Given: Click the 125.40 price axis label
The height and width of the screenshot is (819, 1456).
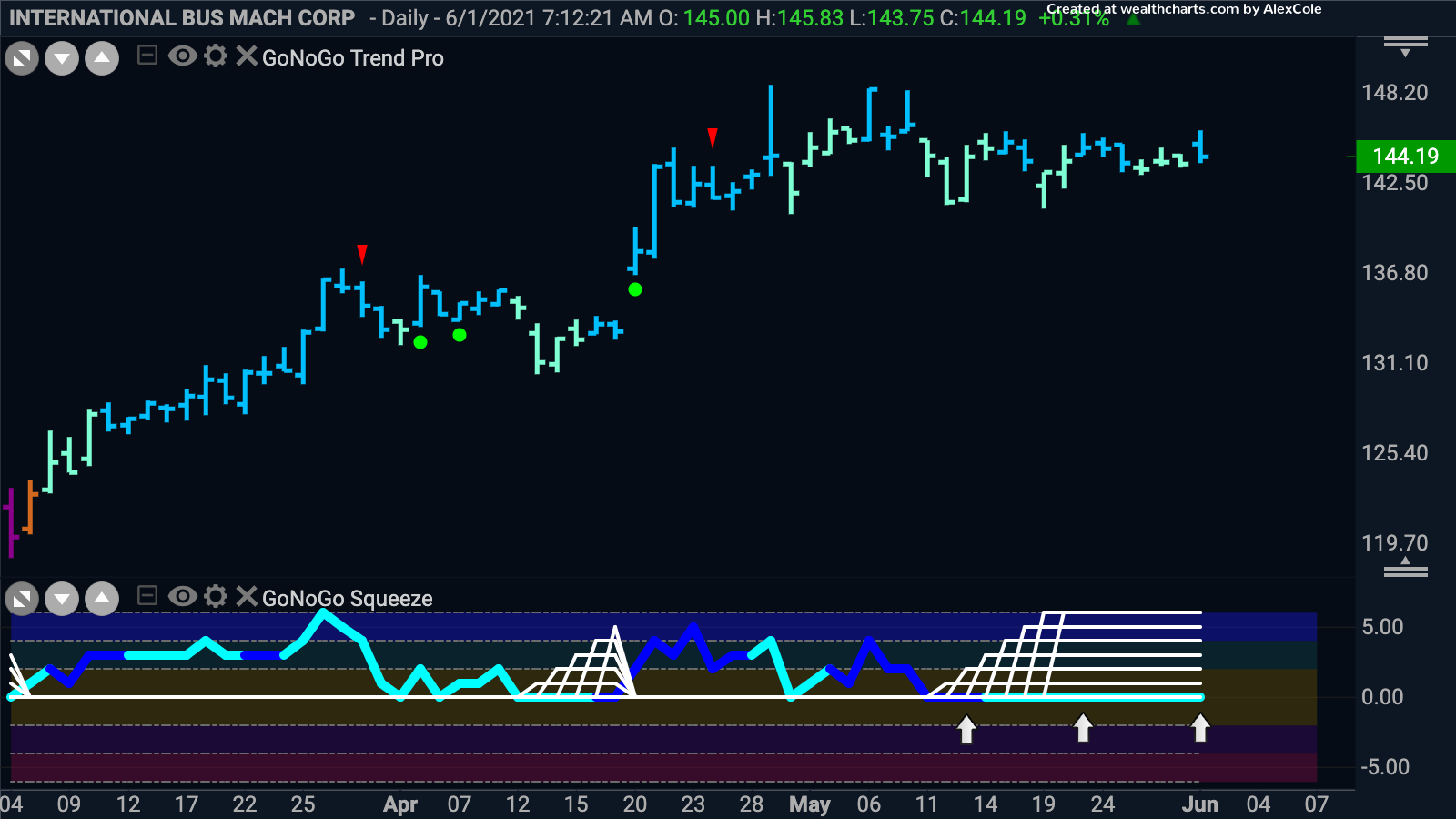Looking at the screenshot, I should point(1395,453).
